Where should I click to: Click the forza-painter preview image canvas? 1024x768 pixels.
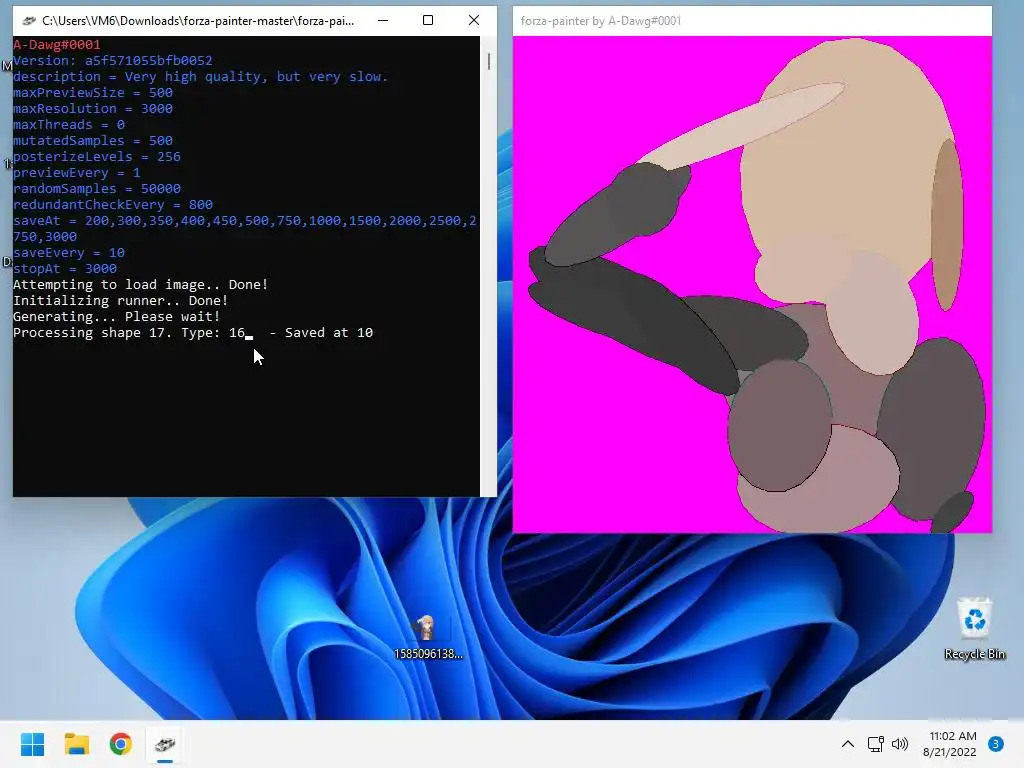click(752, 284)
